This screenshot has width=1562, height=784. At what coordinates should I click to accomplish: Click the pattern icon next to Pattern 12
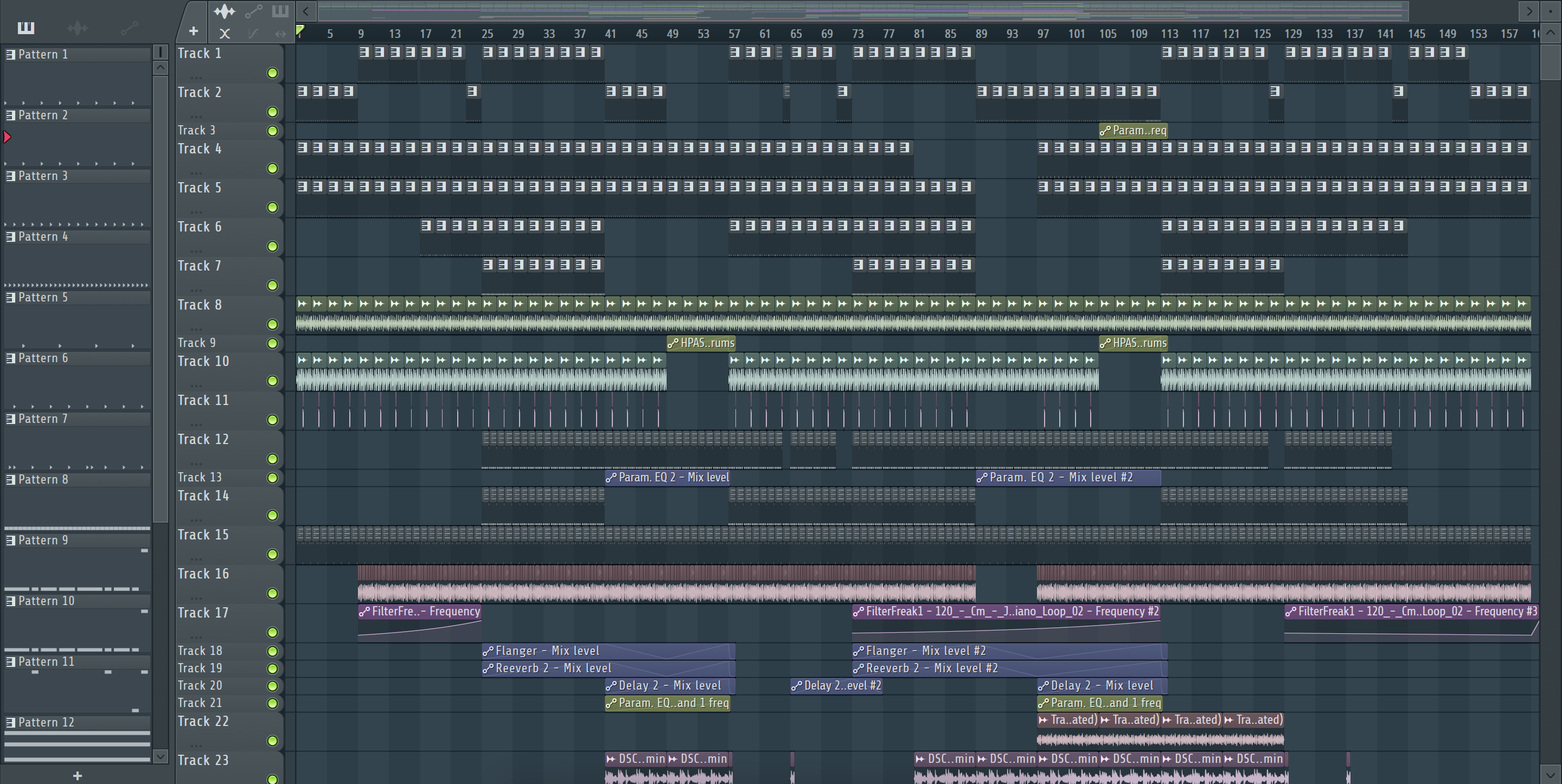[x=10, y=723]
